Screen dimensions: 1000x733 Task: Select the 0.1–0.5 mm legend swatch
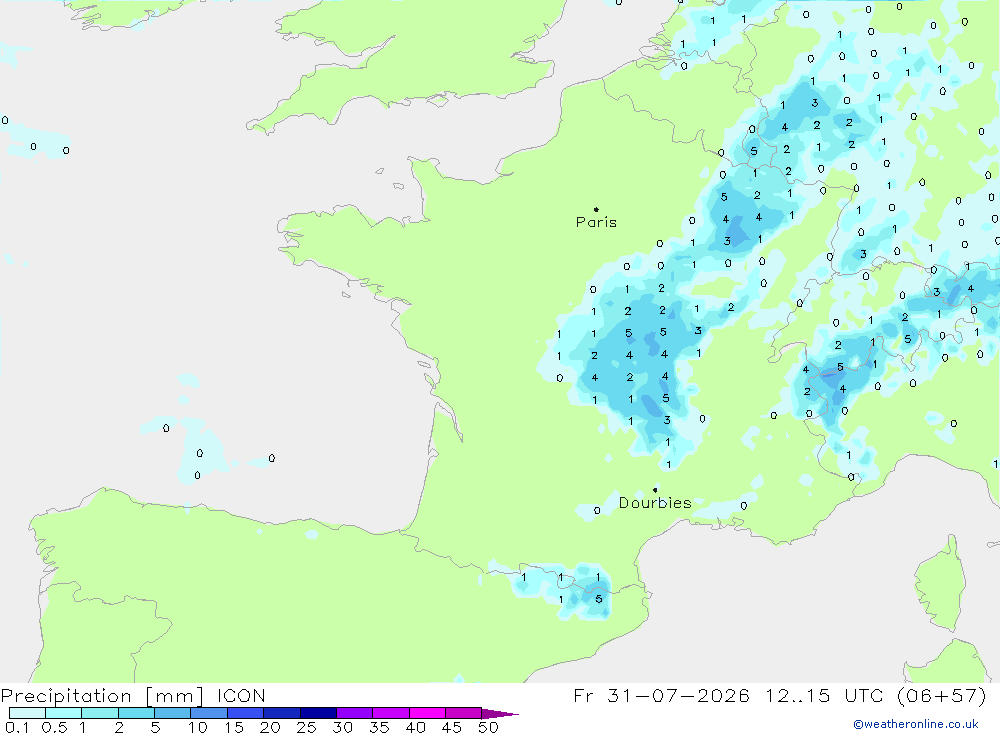pos(27,713)
